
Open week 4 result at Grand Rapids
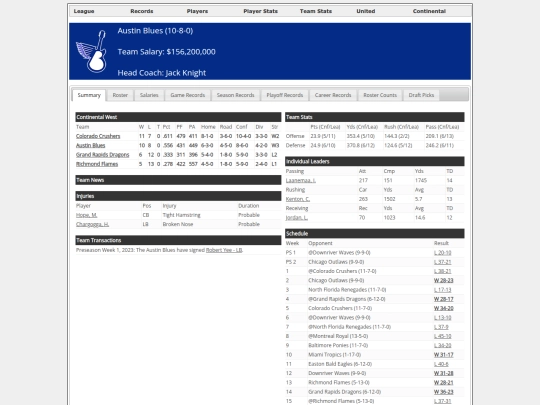coord(444,299)
